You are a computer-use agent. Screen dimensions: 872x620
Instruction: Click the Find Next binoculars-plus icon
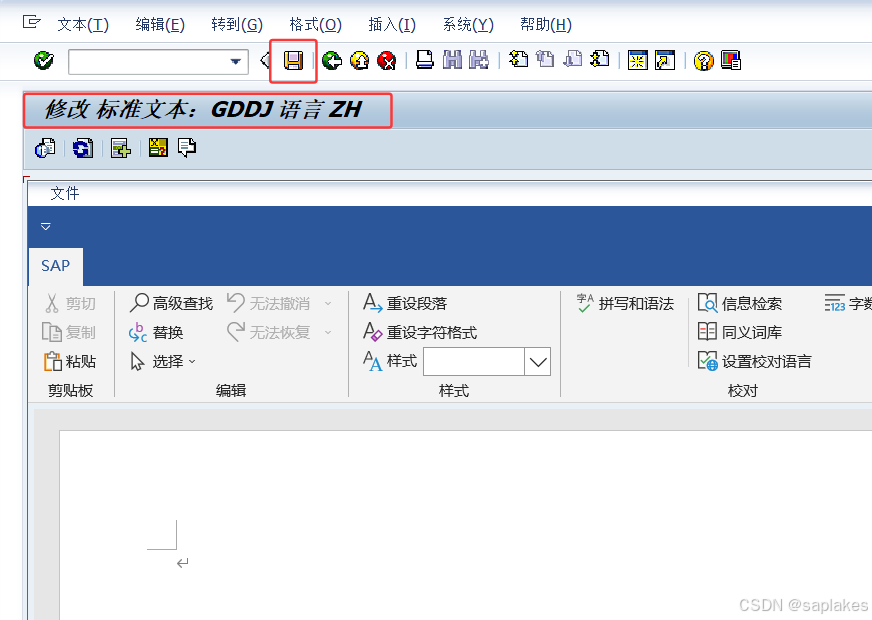tap(479, 59)
